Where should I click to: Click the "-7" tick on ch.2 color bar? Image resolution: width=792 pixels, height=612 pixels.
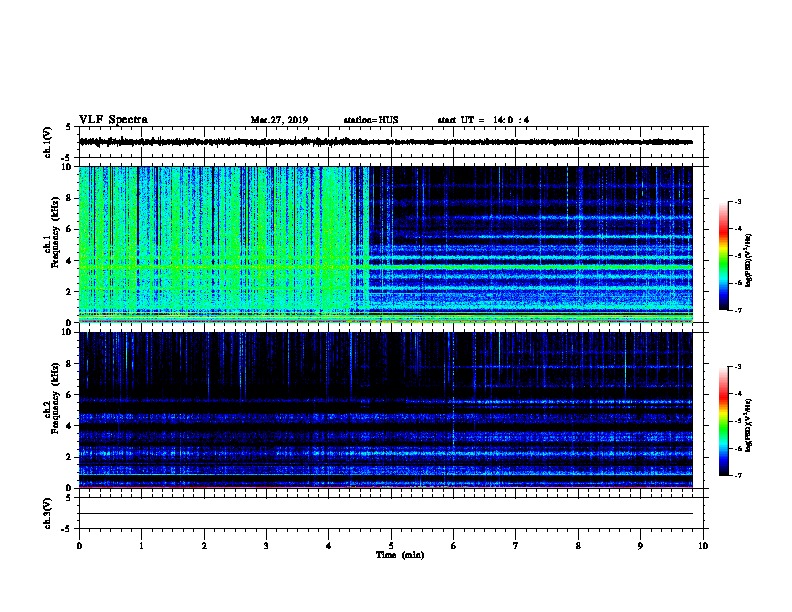pyautogui.click(x=738, y=476)
